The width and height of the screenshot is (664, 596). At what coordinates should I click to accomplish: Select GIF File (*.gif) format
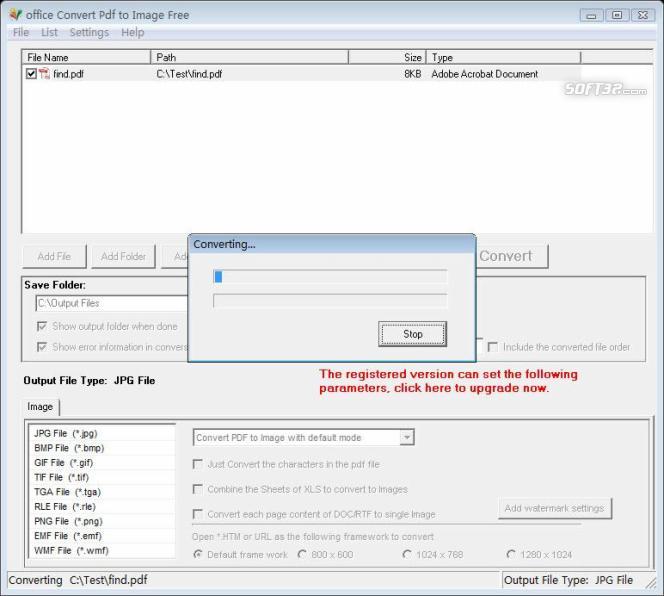point(102,463)
